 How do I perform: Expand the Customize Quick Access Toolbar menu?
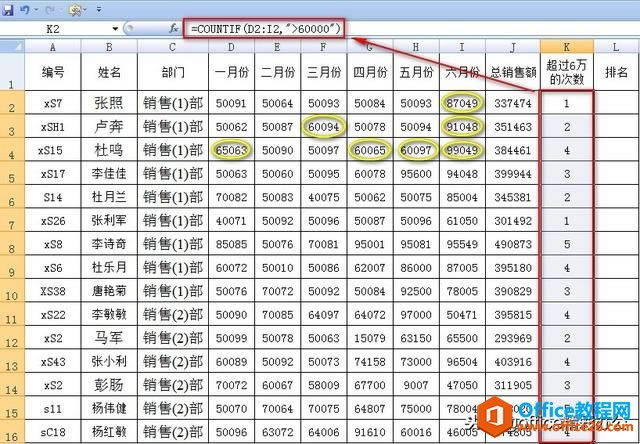point(99,9)
